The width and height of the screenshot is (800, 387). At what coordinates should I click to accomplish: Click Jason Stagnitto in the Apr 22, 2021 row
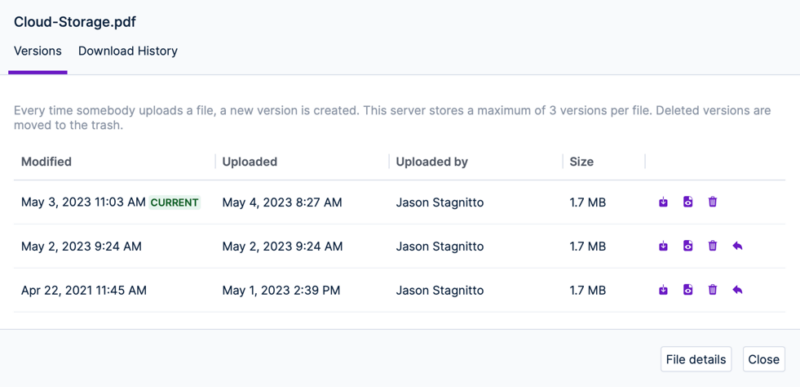click(440, 290)
